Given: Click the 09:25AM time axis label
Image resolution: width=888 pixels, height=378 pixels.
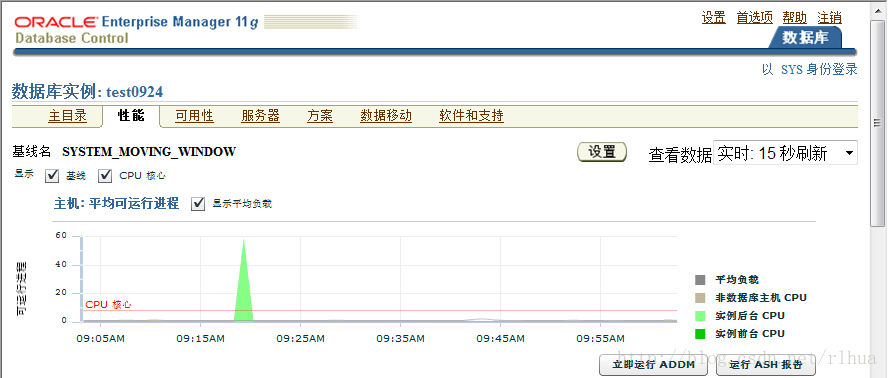Looking at the screenshot, I should tap(300, 339).
